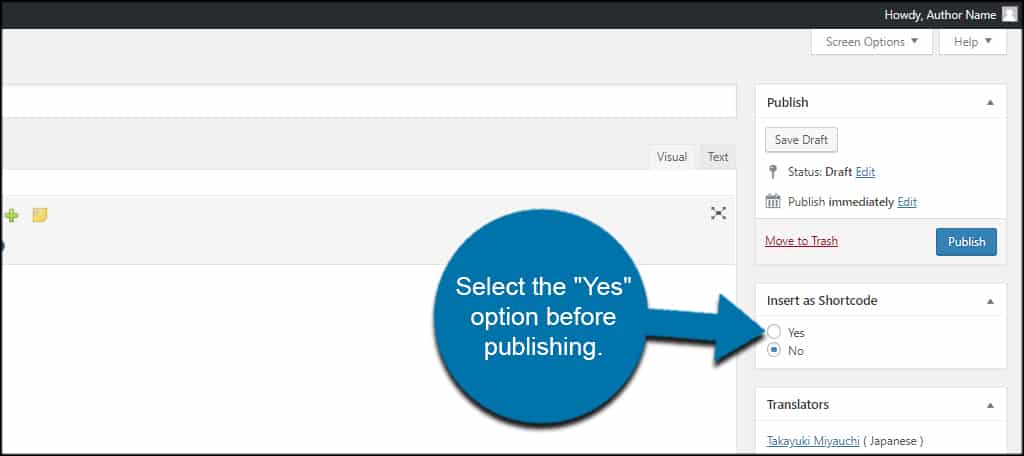Viewport: 1024px width, 456px height.
Task: Open the Screen Options dropdown
Action: (871, 42)
